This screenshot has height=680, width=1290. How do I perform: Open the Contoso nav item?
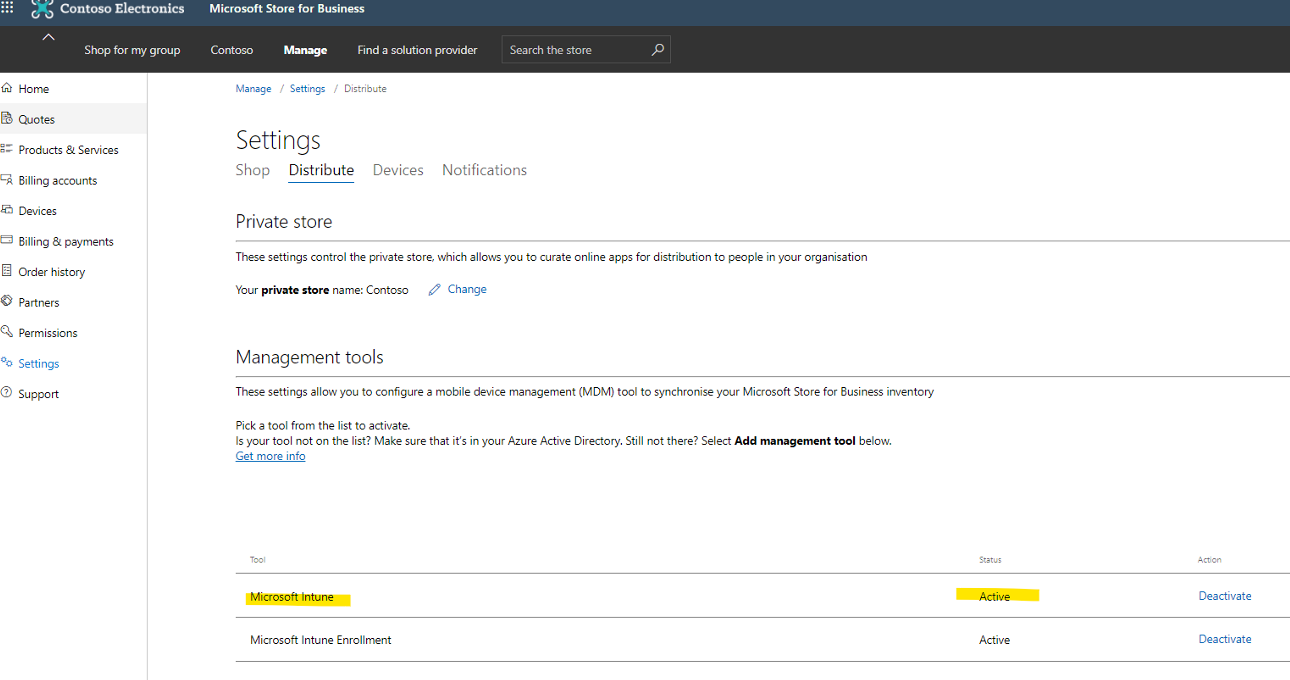pyautogui.click(x=232, y=50)
